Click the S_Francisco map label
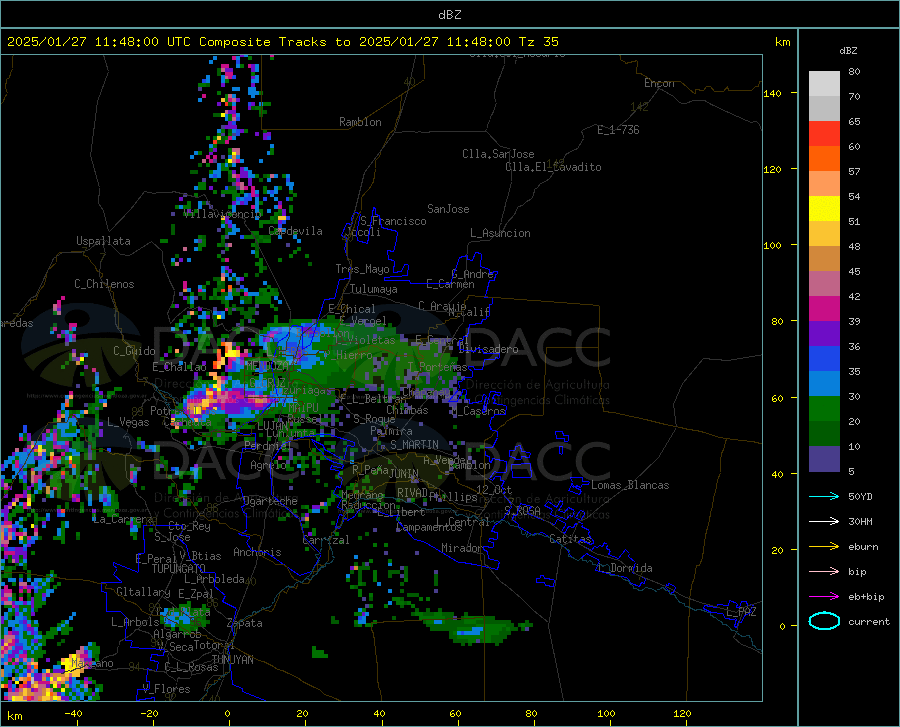 [393, 221]
